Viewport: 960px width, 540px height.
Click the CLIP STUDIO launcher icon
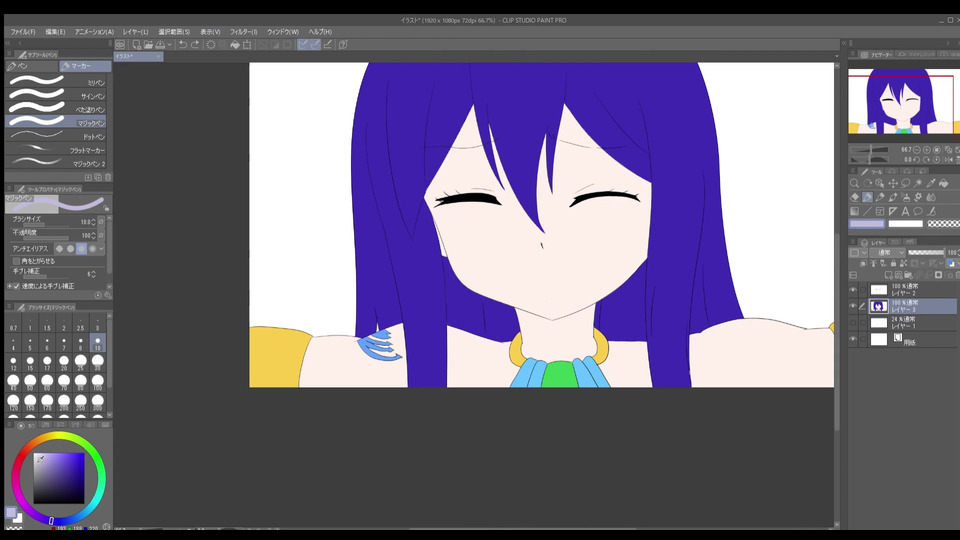coord(120,45)
